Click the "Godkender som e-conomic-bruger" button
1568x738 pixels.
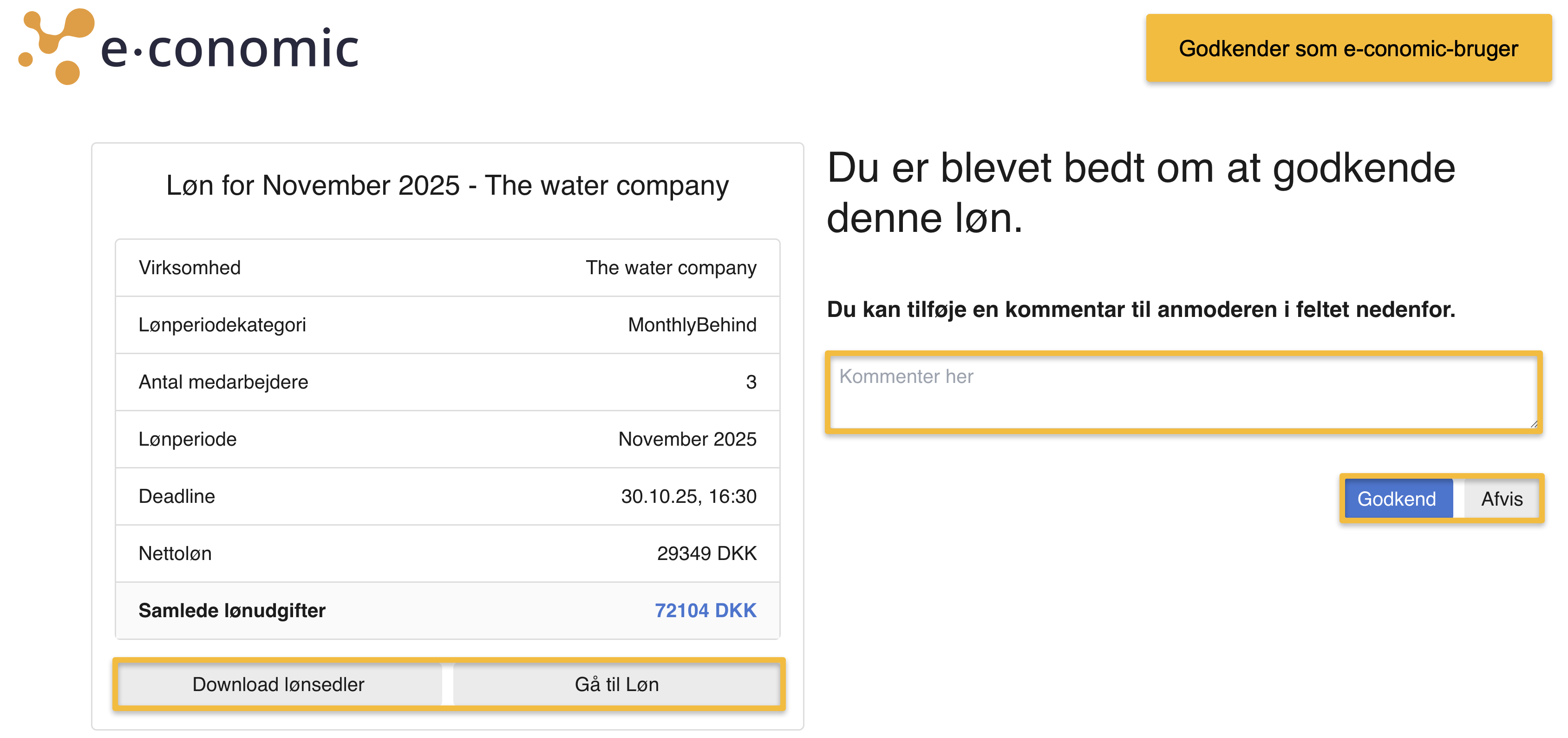coord(1348,49)
